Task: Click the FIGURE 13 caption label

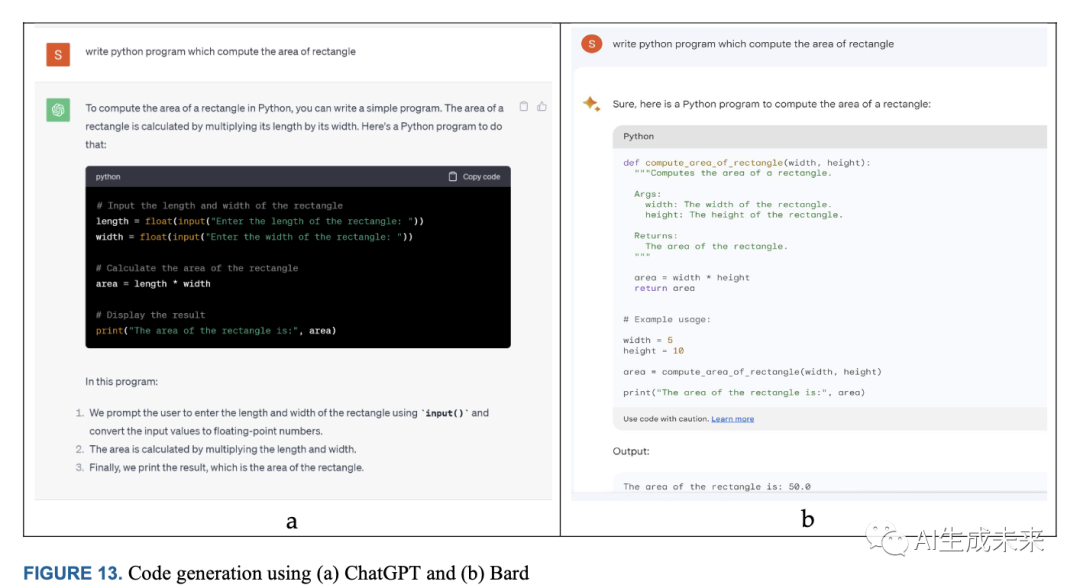Action: pos(72,573)
